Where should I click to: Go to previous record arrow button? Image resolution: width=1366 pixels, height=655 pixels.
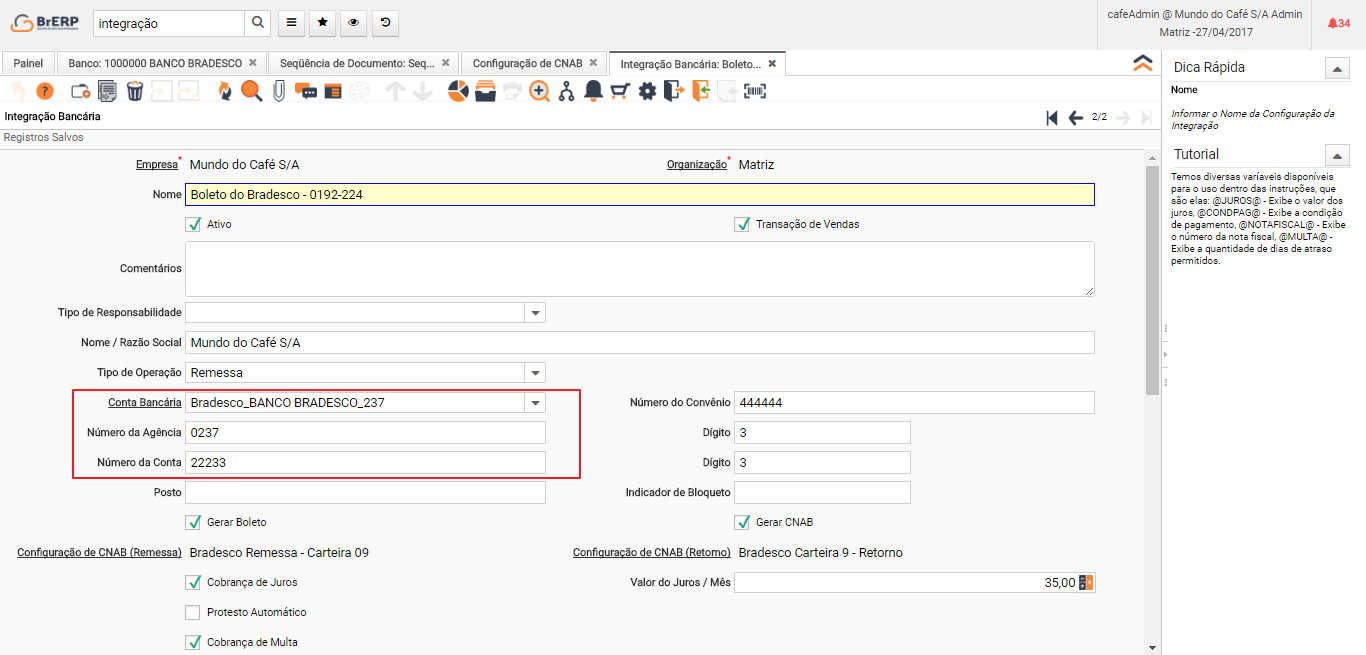coord(1076,117)
